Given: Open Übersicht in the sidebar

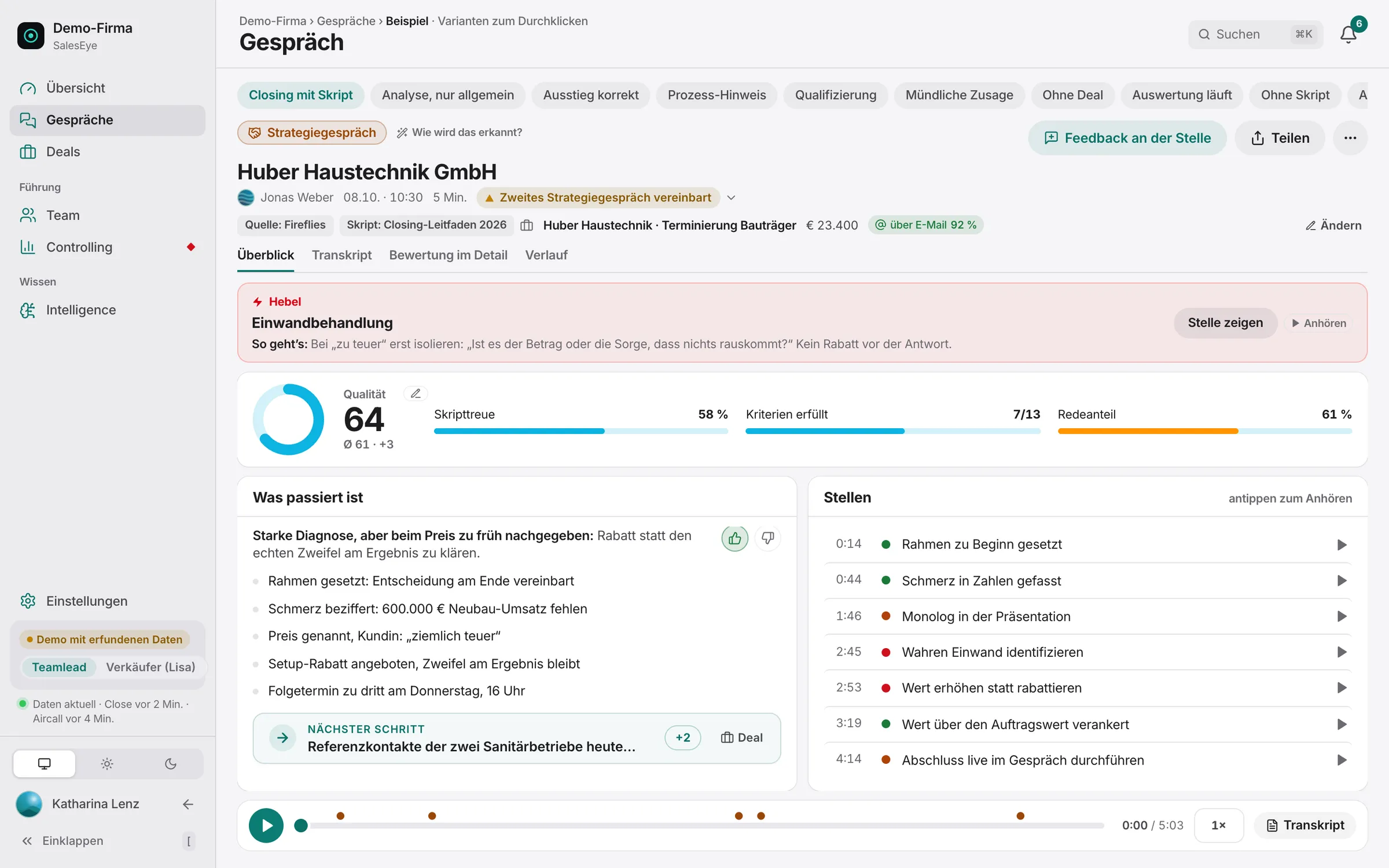Looking at the screenshot, I should [108, 88].
